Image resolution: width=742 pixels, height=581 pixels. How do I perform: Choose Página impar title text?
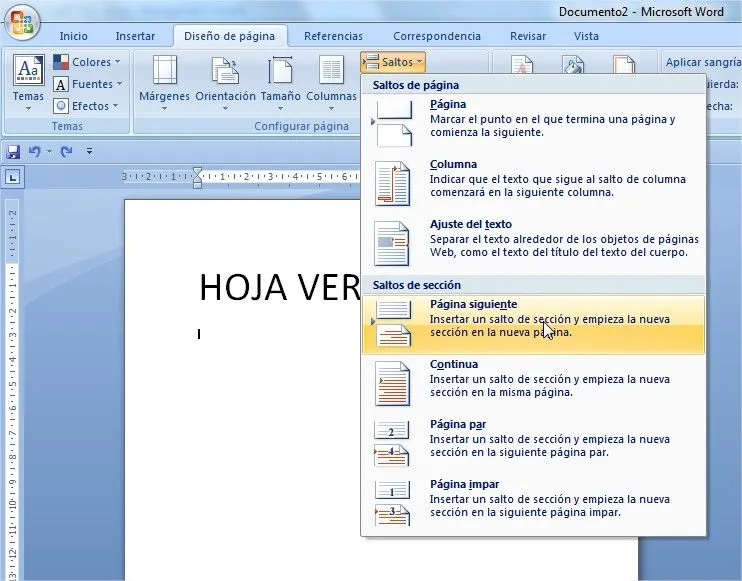point(464,484)
